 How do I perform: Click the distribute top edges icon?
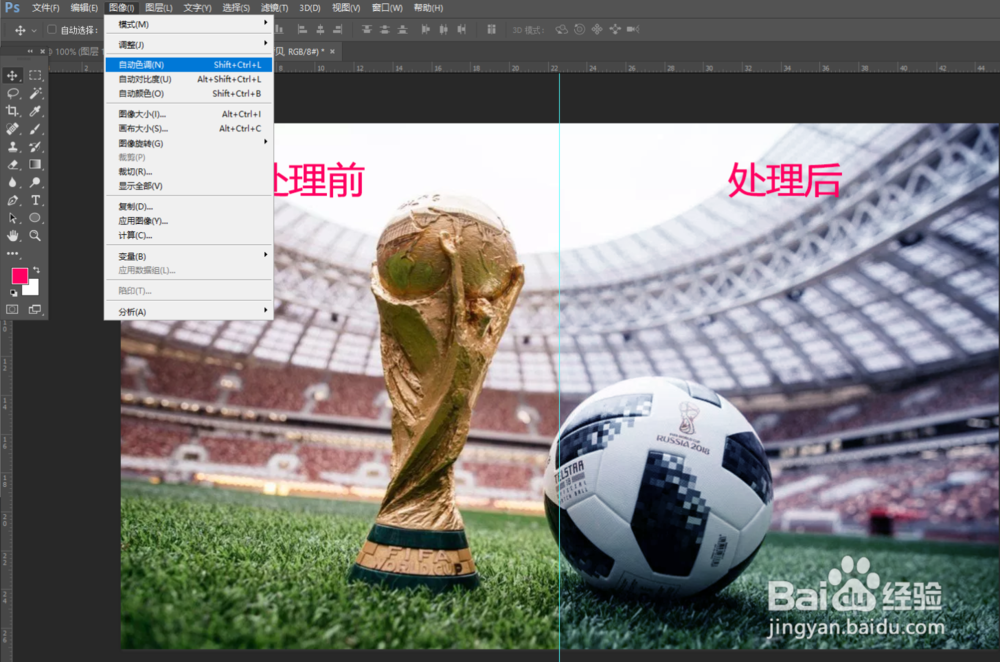coord(367,29)
